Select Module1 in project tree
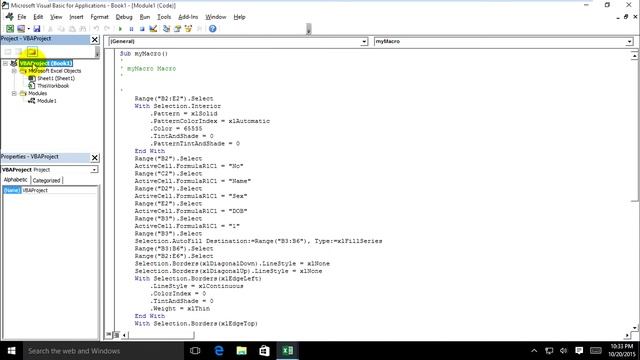The image size is (640, 360). click(x=47, y=101)
